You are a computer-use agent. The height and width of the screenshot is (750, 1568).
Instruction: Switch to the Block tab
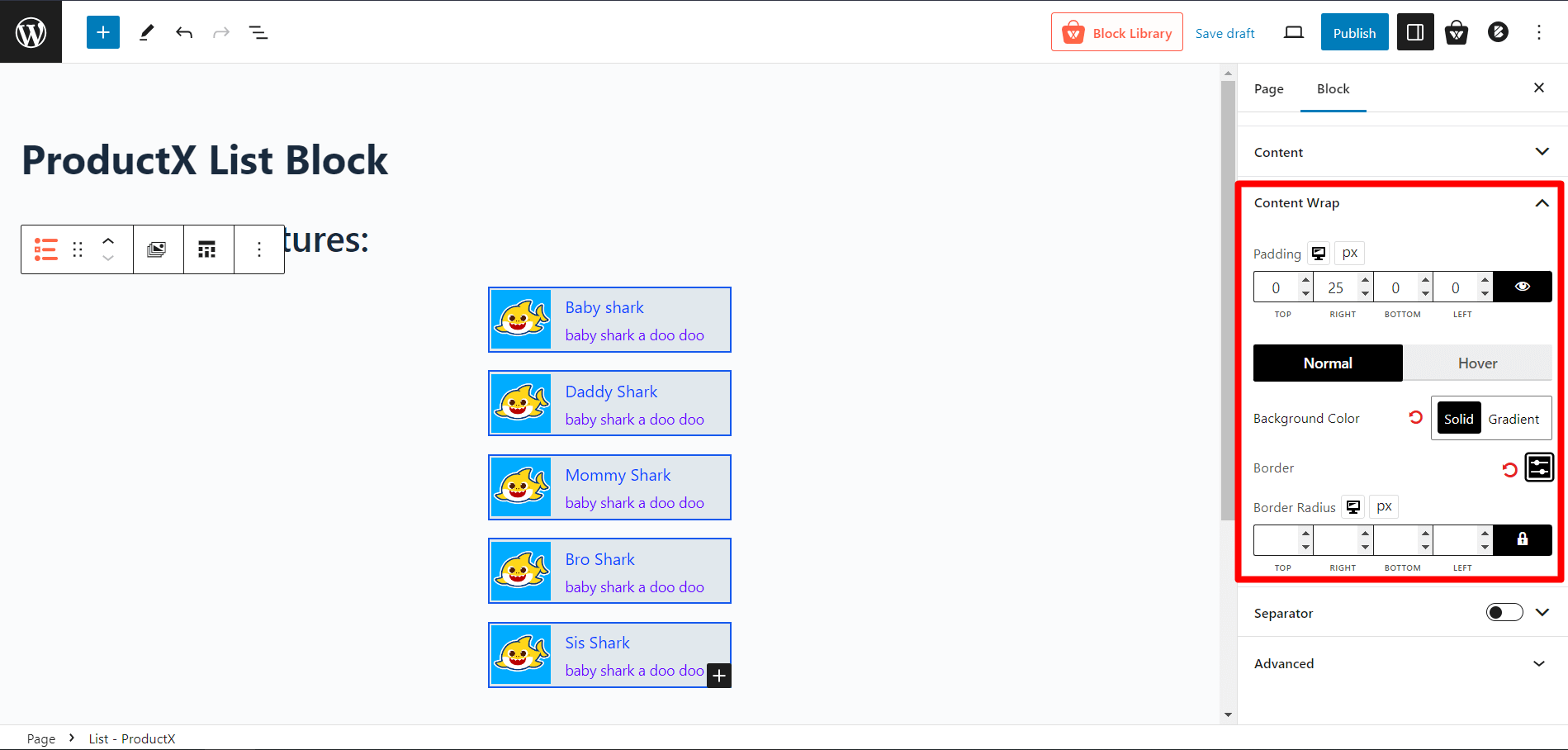[x=1334, y=88]
